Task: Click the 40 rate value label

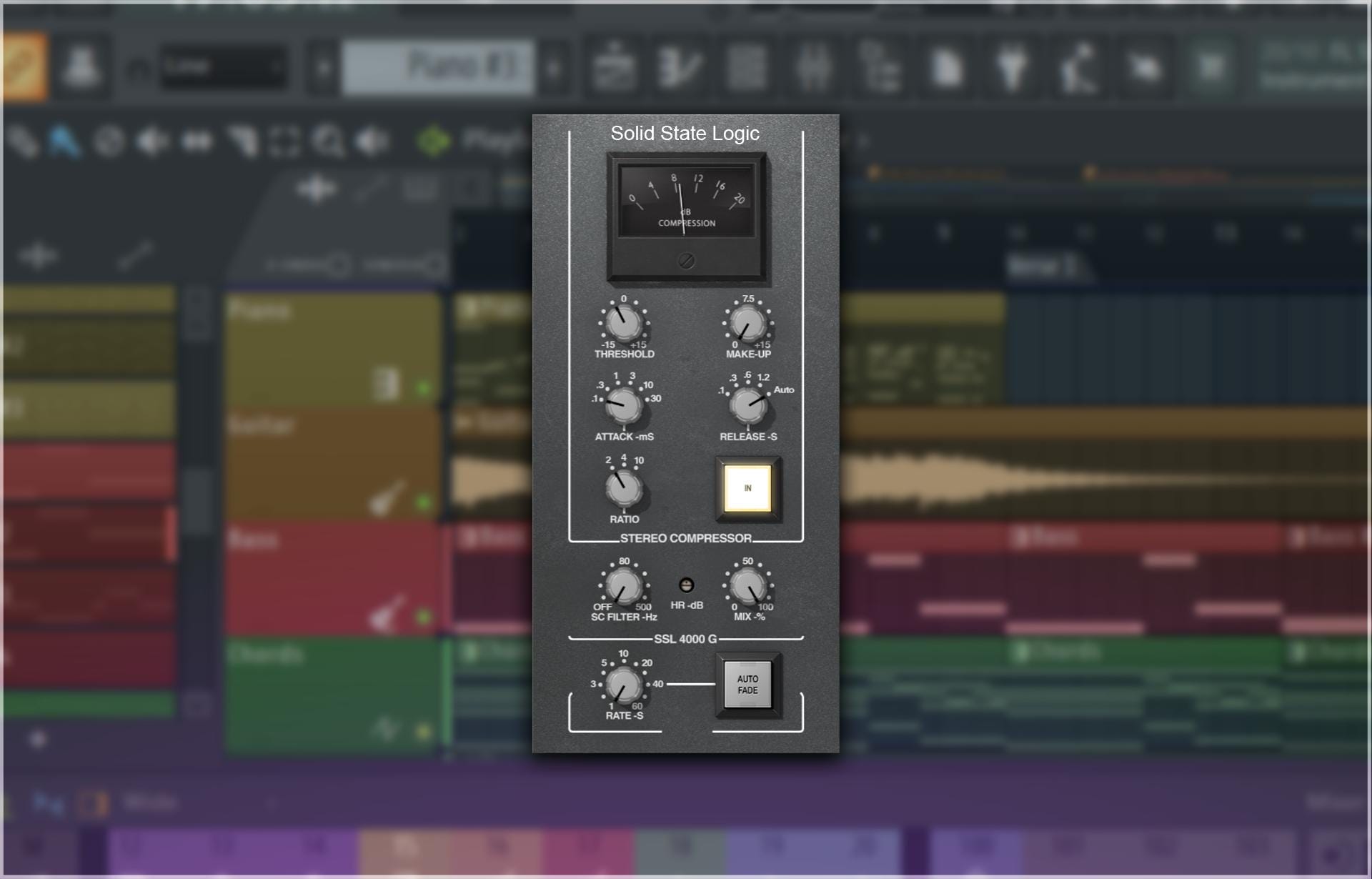Action: 658,684
